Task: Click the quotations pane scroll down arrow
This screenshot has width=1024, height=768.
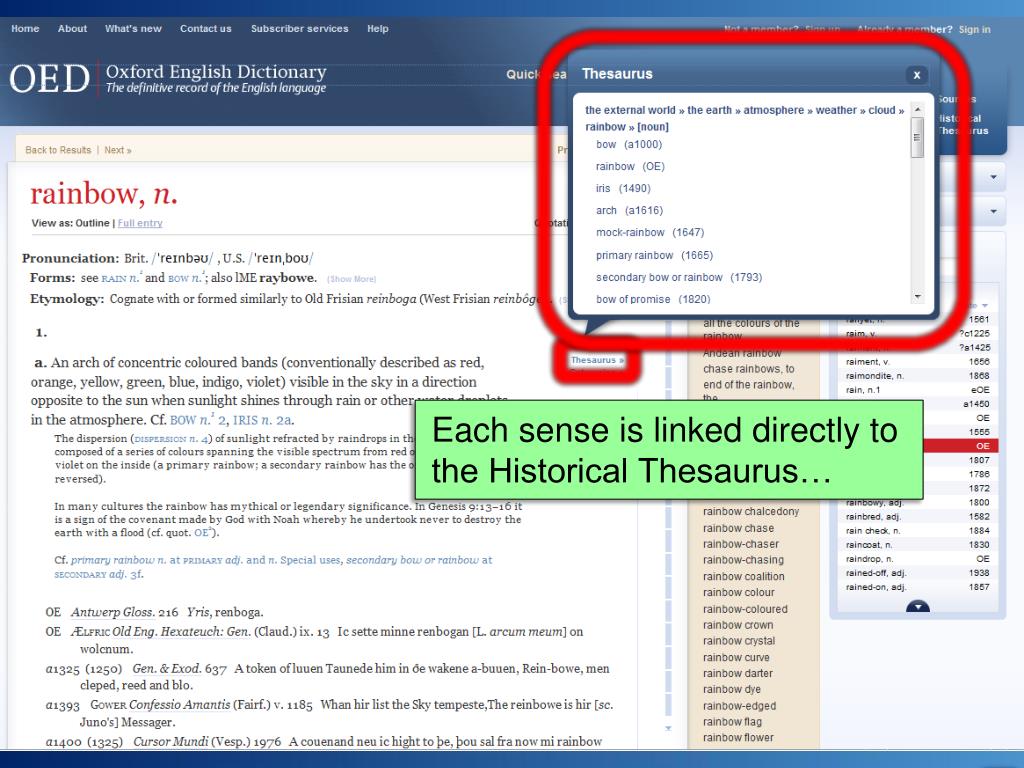Action: point(668,728)
